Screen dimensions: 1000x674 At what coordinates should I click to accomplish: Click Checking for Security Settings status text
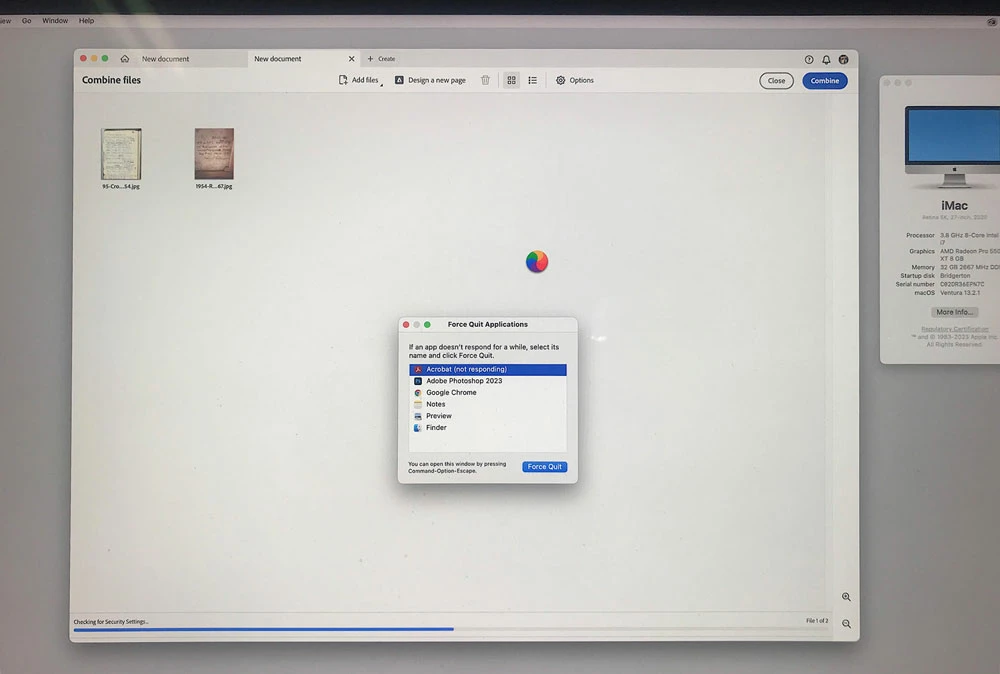tap(111, 622)
